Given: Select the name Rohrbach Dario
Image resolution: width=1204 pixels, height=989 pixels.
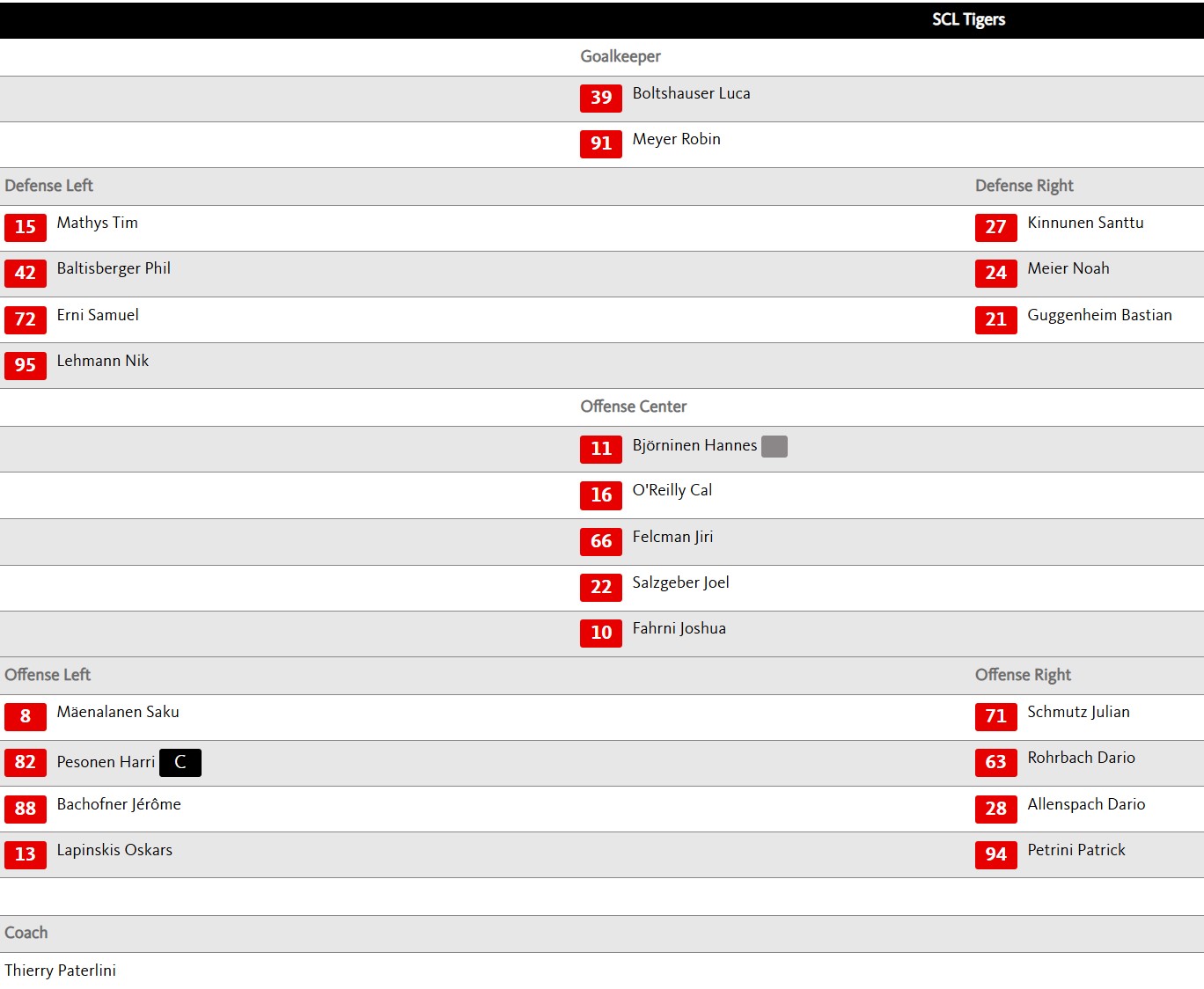Looking at the screenshot, I should point(1081,758).
